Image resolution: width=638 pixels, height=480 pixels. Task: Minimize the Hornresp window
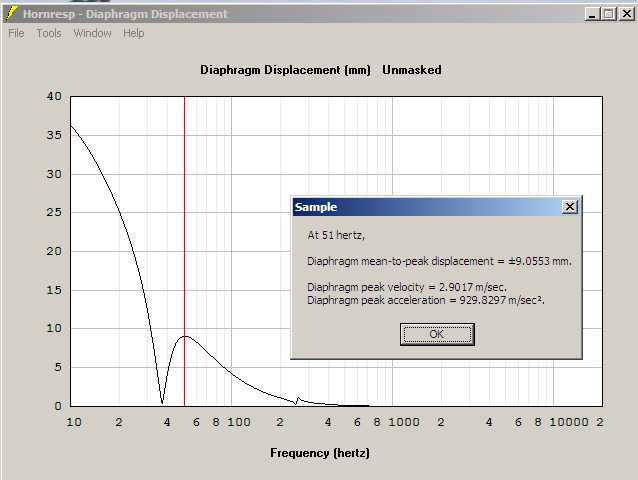592,14
